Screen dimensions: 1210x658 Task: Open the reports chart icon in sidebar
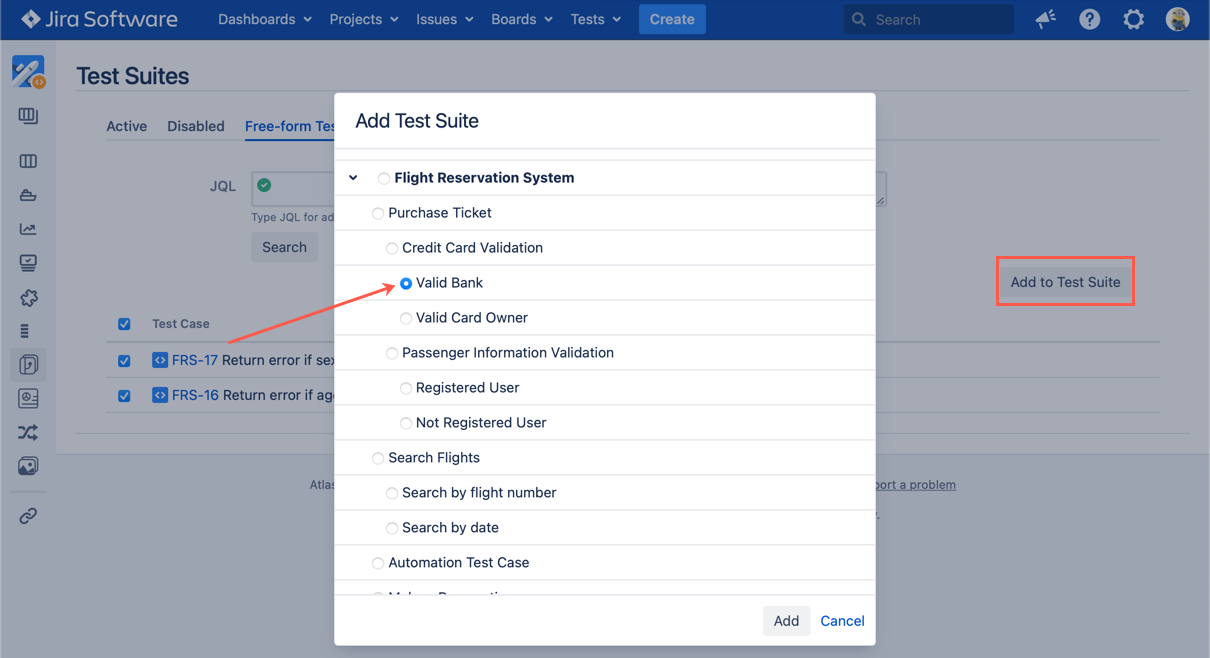[28, 229]
